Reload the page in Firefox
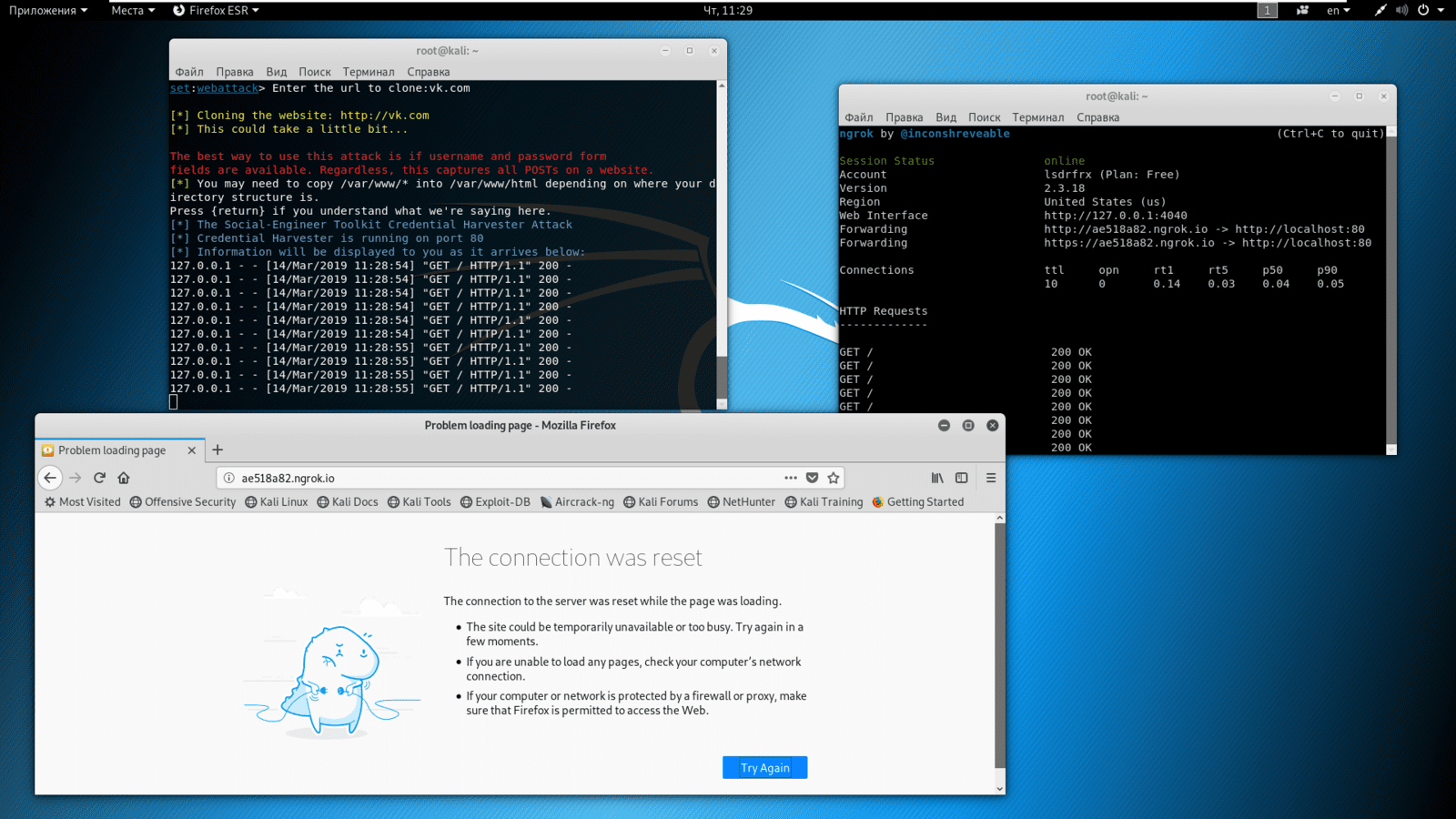Viewport: 1456px width, 819px height. click(99, 478)
